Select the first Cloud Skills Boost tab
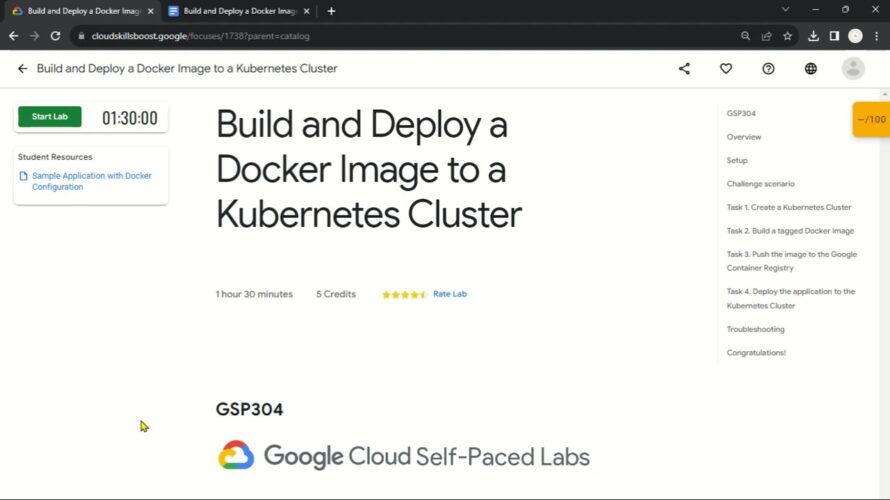Viewport: 890px width, 500px height. coord(82,11)
